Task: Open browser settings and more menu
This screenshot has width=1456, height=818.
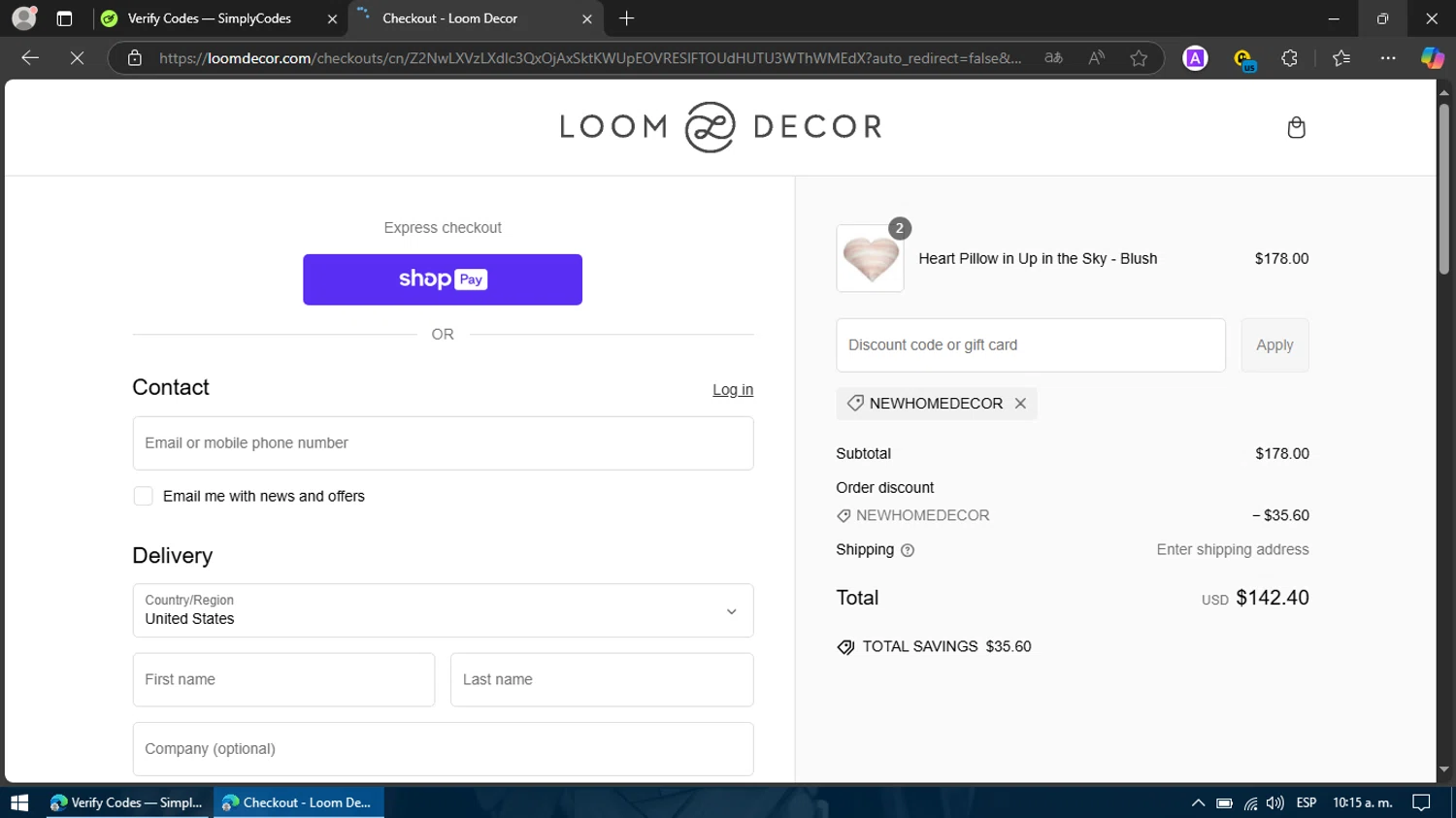Action: (1388, 58)
